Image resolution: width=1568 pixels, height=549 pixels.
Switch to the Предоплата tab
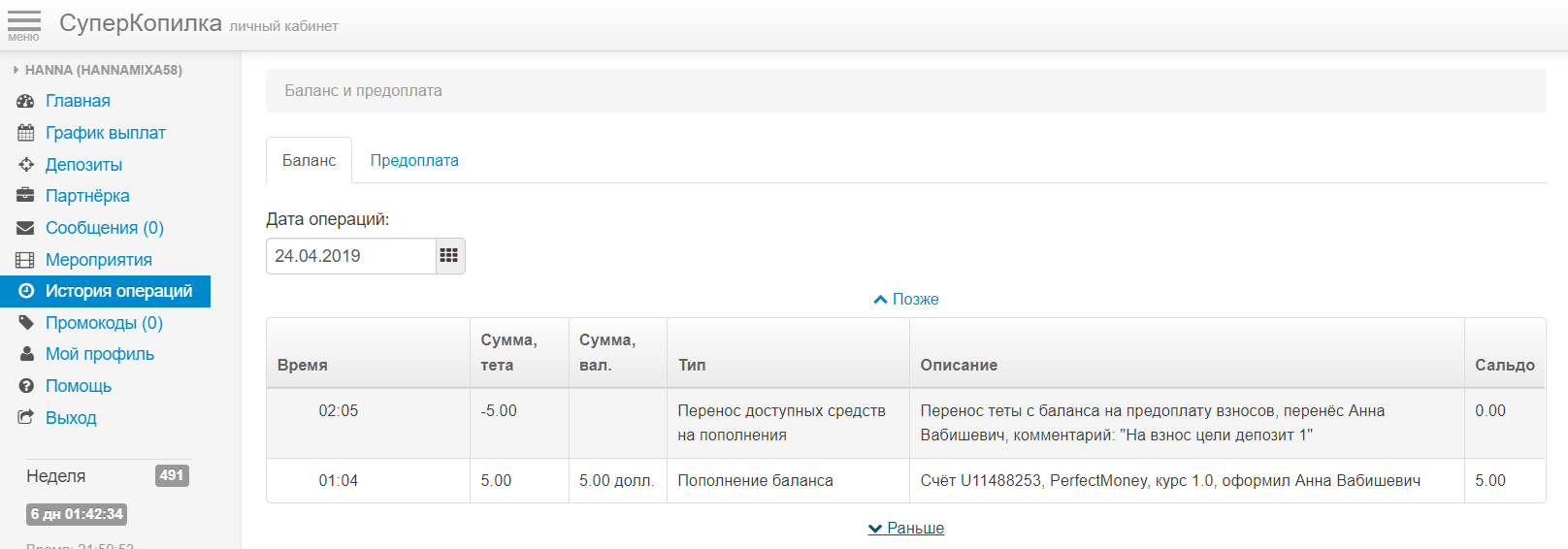pos(414,160)
